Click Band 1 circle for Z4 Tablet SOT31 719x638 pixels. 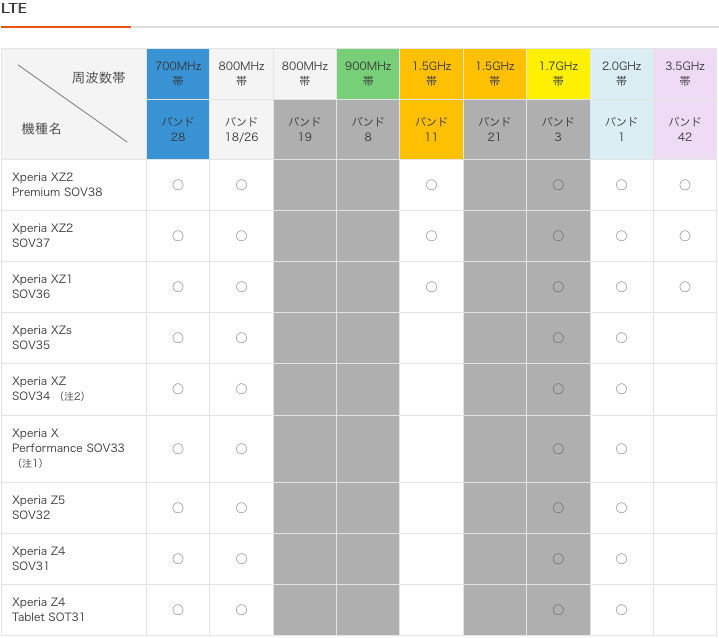point(621,609)
